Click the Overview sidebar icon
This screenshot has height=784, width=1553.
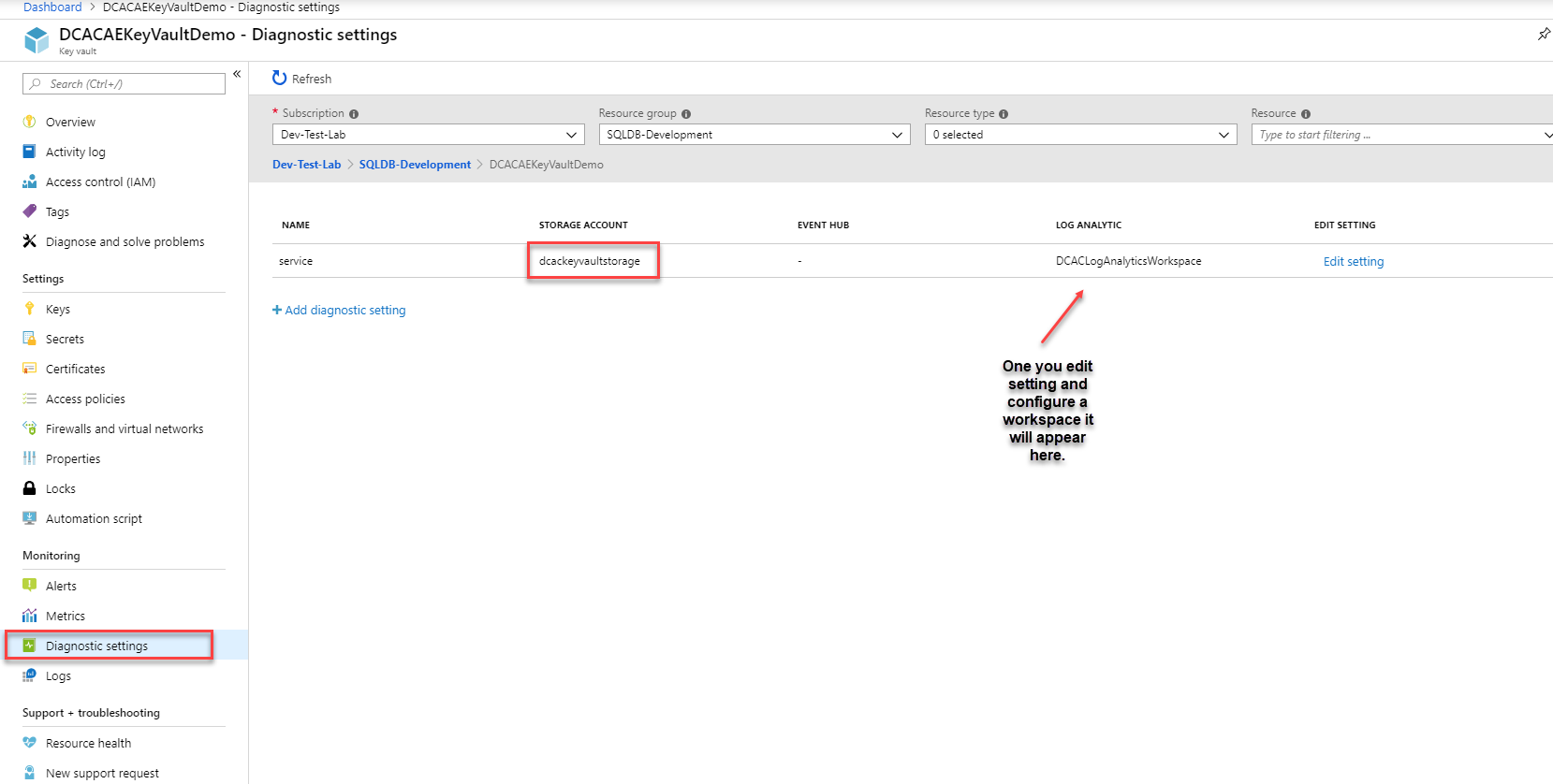(29, 122)
